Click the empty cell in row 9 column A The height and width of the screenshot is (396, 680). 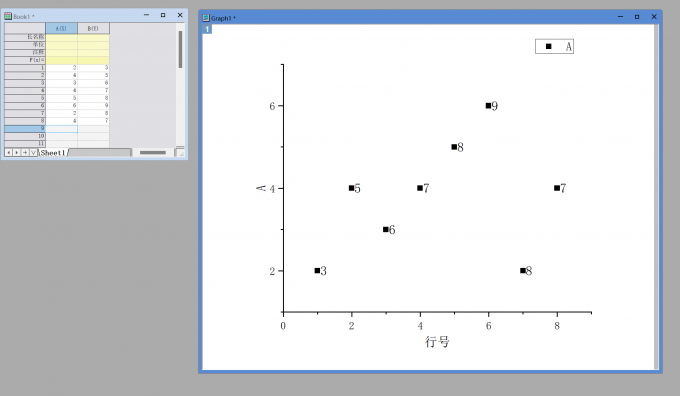click(x=62, y=129)
